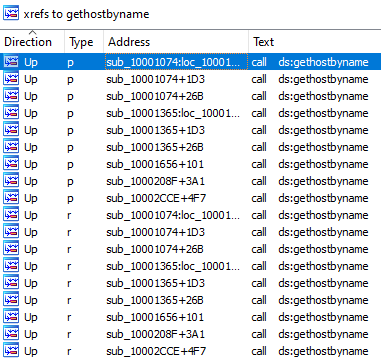
Task: Select address sub_10001074+1D3 in type p row
Action: [x=155, y=79]
